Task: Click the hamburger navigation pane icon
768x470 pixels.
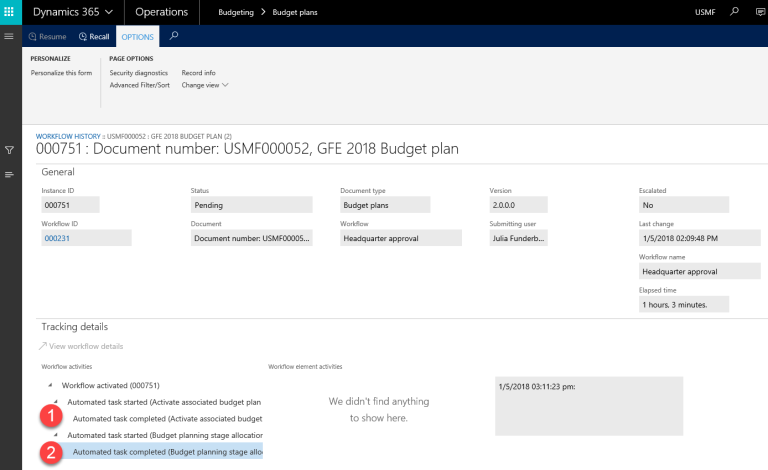Action: pos(9,36)
